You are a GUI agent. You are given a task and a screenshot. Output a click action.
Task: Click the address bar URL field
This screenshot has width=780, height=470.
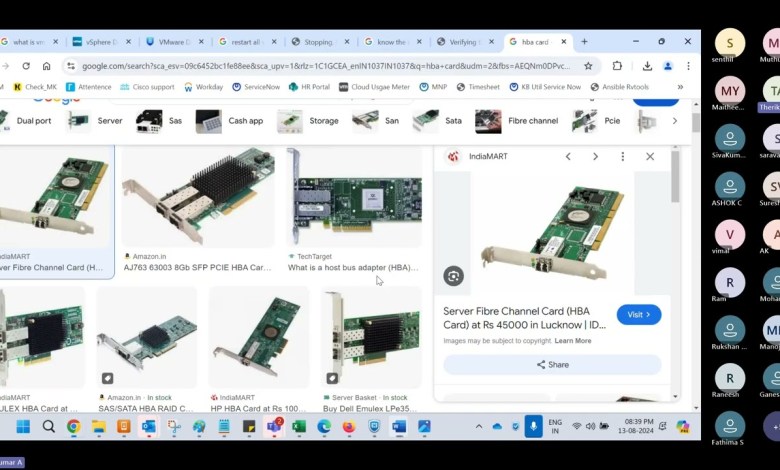[x=326, y=66]
